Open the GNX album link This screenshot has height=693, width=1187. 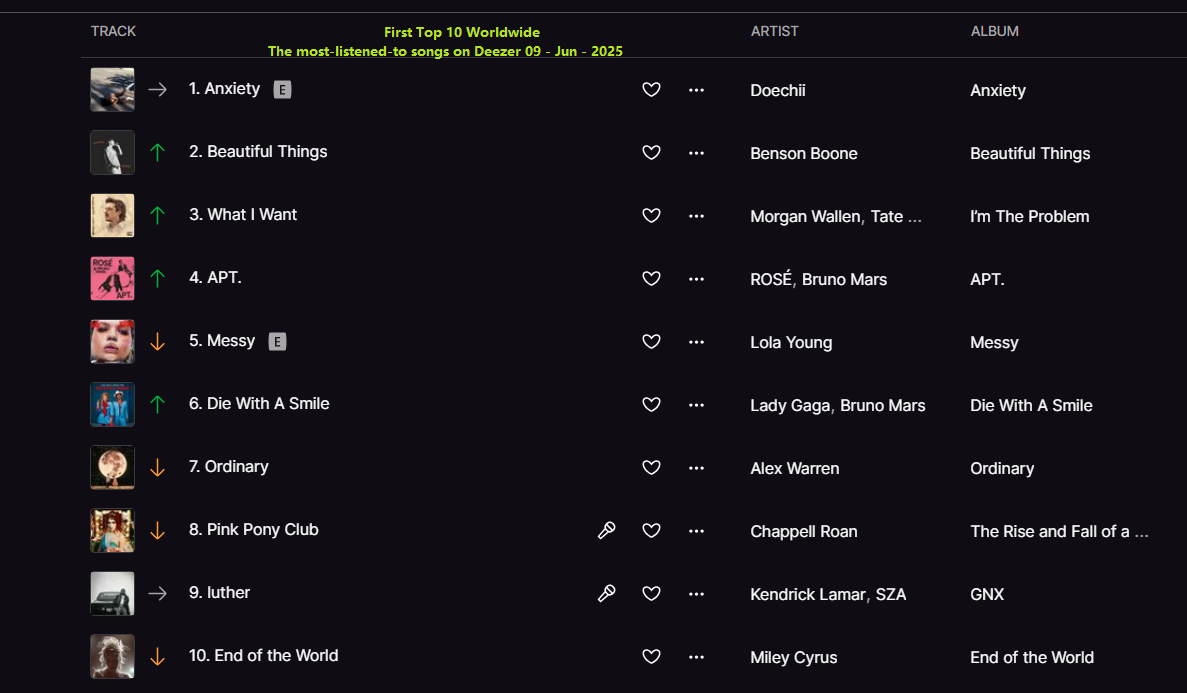point(987,595)
